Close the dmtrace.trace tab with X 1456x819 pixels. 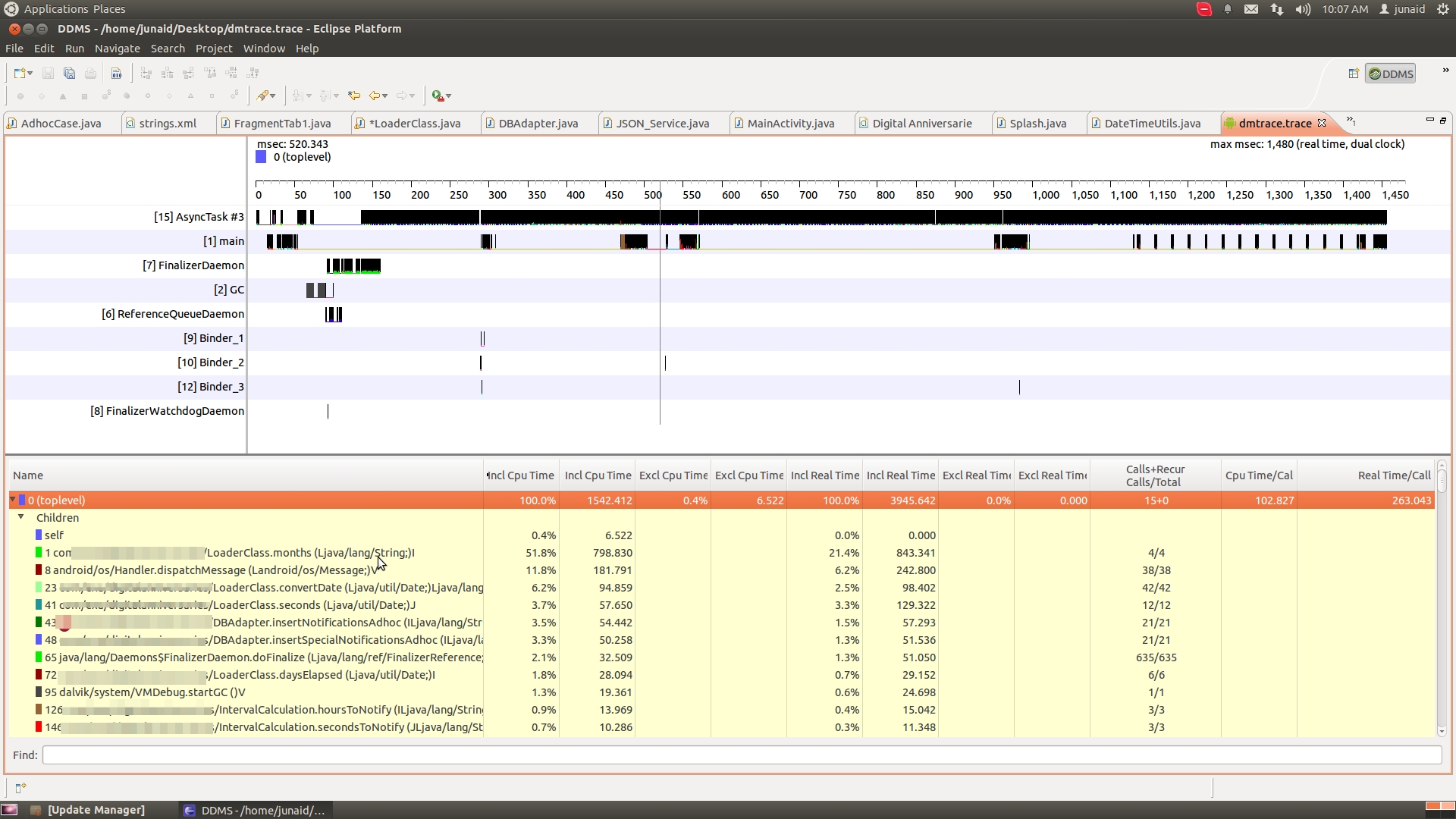pos(1322,123)
